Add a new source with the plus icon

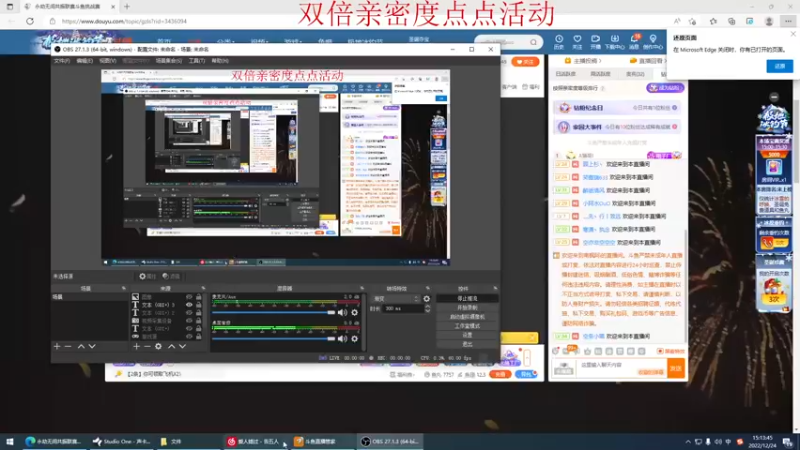tap(136, 346)
